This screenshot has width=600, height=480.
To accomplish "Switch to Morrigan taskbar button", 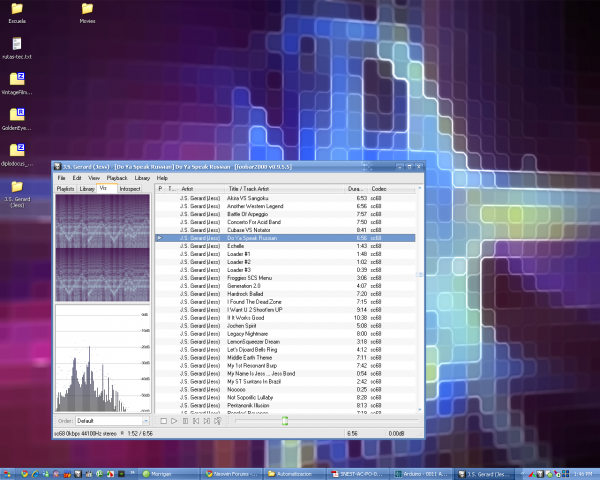I will [x=169, y=474].
